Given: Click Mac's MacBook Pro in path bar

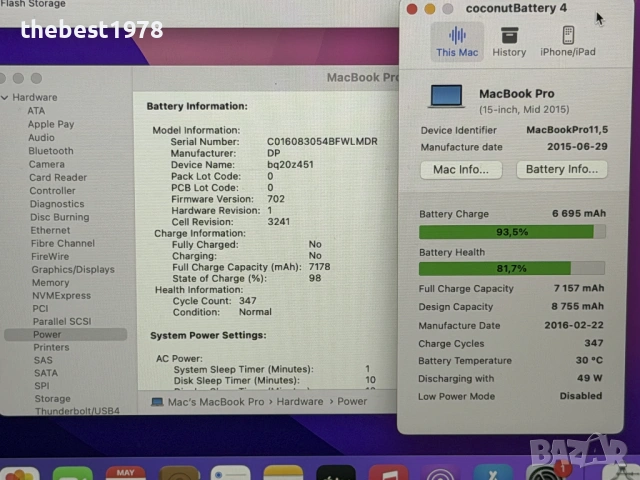Looking at the screenshot, I should (216, 402).
